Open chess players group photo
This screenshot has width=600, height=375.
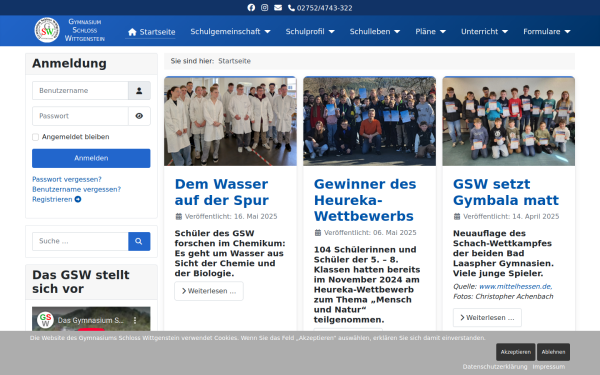[509, 121]
